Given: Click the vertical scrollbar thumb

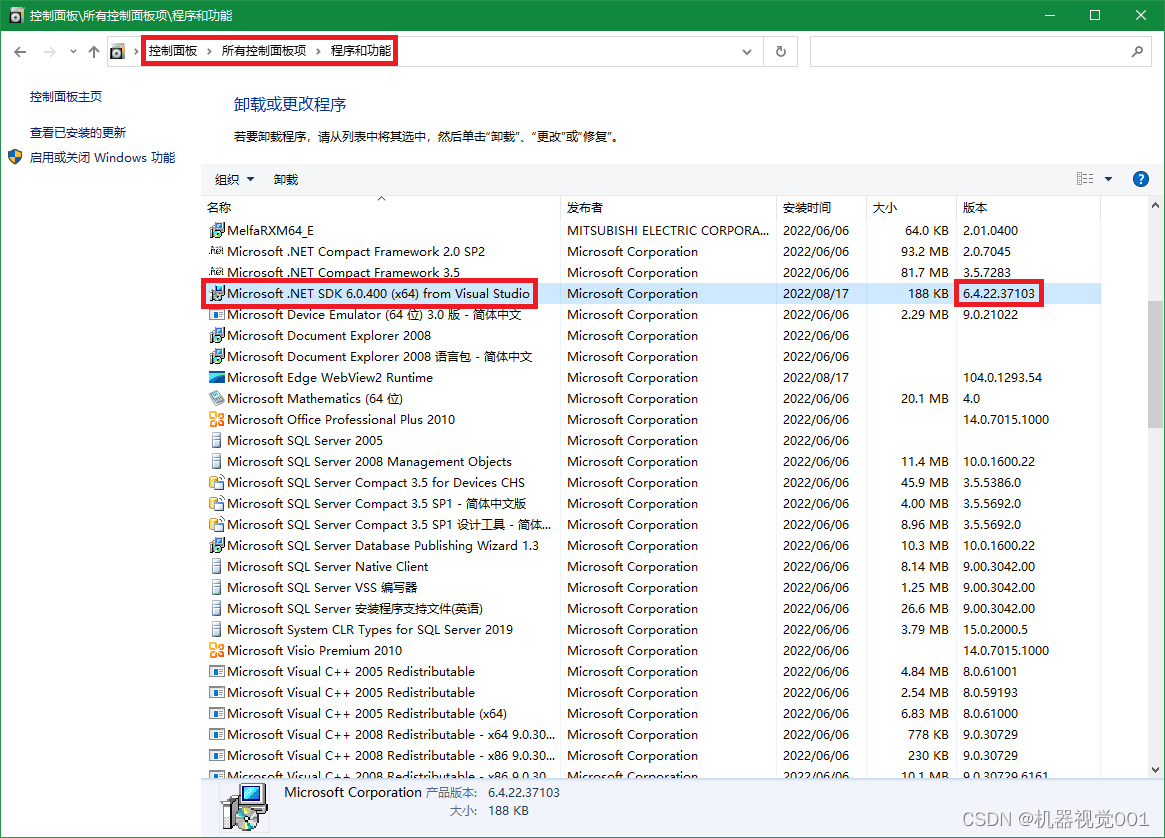Looking at the screenshot, I should (x=1155, y=364).
